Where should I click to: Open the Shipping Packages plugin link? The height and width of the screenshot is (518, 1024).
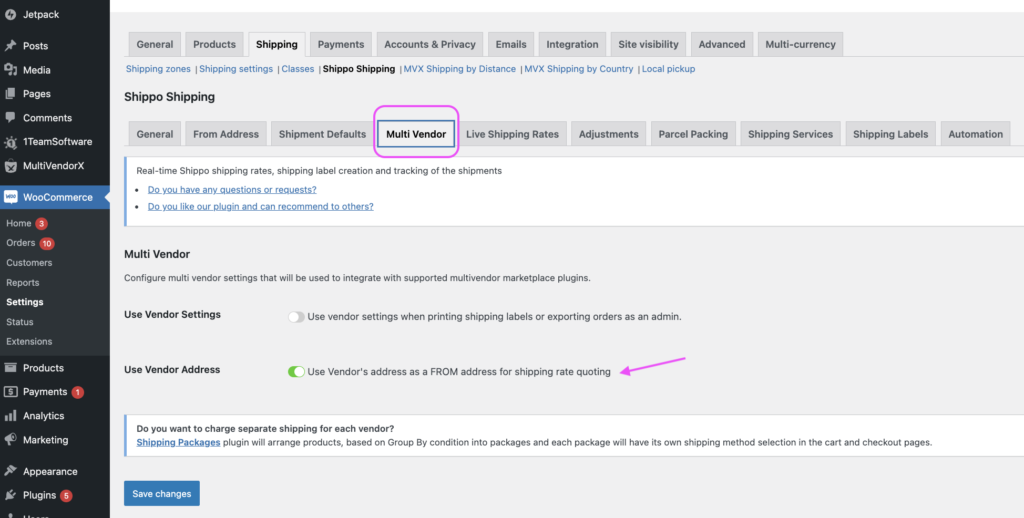(x=178, y=442)
